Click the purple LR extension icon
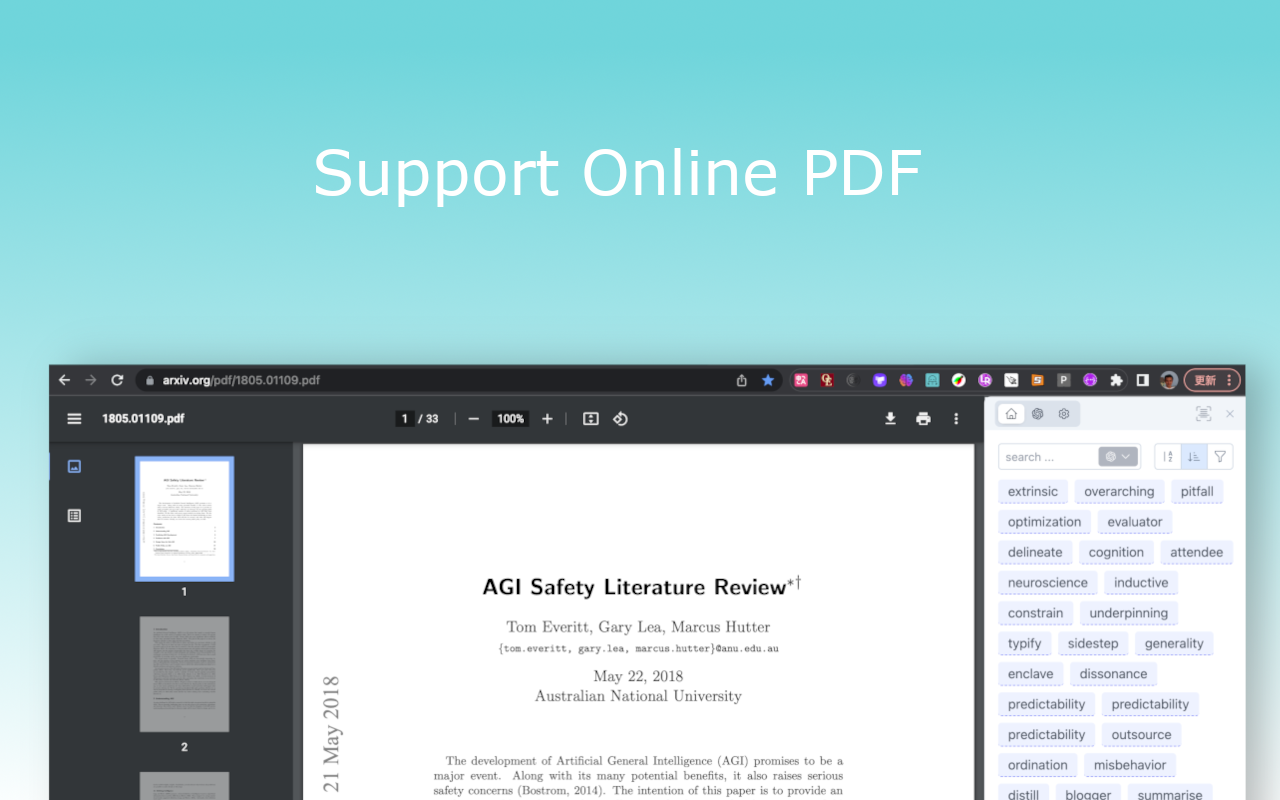 [x=985, y=380]
